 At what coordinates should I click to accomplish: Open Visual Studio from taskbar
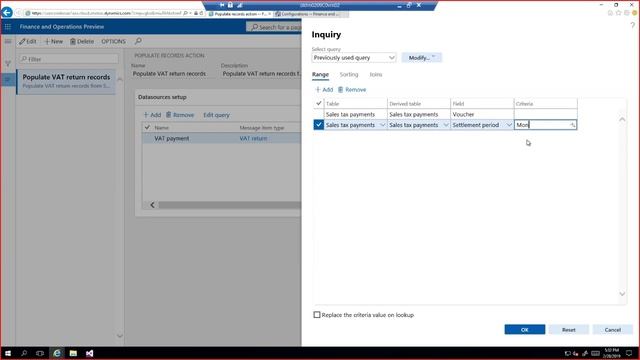pyautogui.click(x=89, y=353)
